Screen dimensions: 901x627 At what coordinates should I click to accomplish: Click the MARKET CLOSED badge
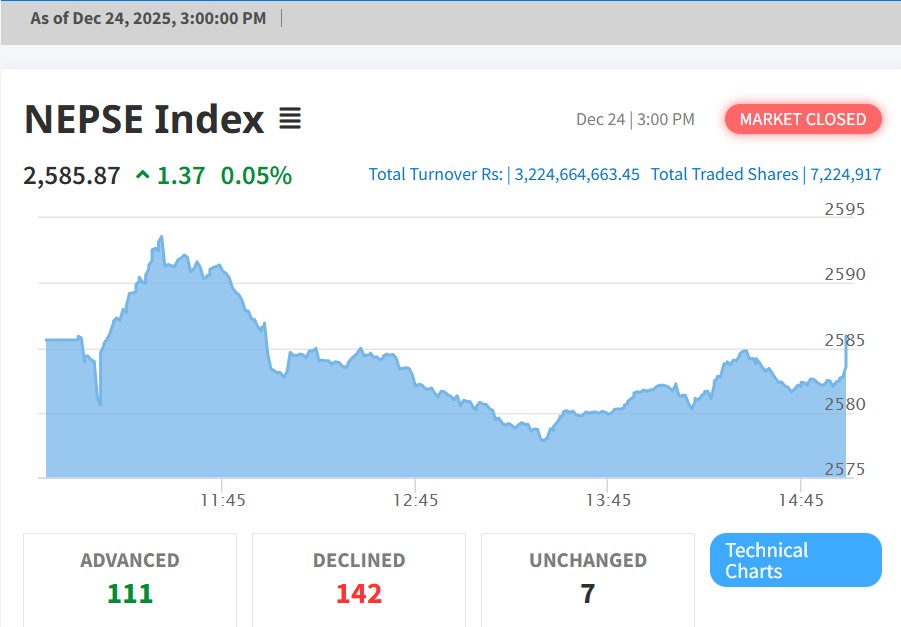(x=803, y=119)
